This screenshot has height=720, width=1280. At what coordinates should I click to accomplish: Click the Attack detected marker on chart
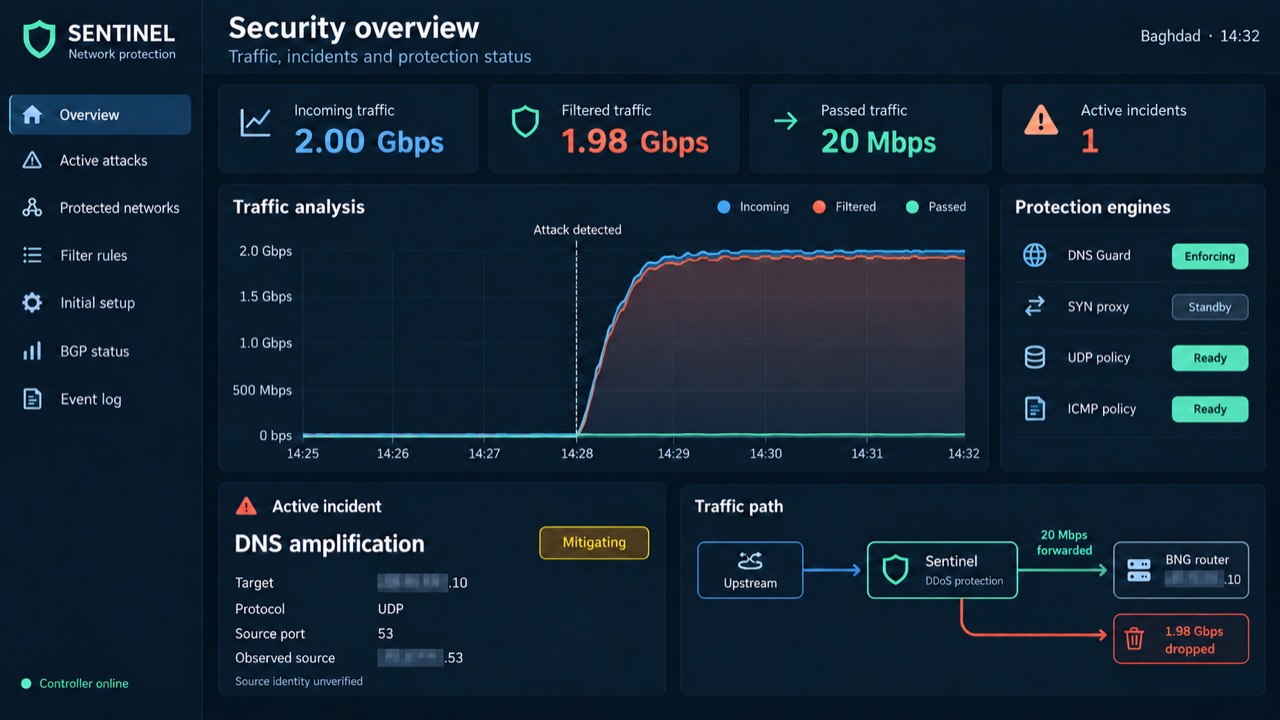[577, 230]
